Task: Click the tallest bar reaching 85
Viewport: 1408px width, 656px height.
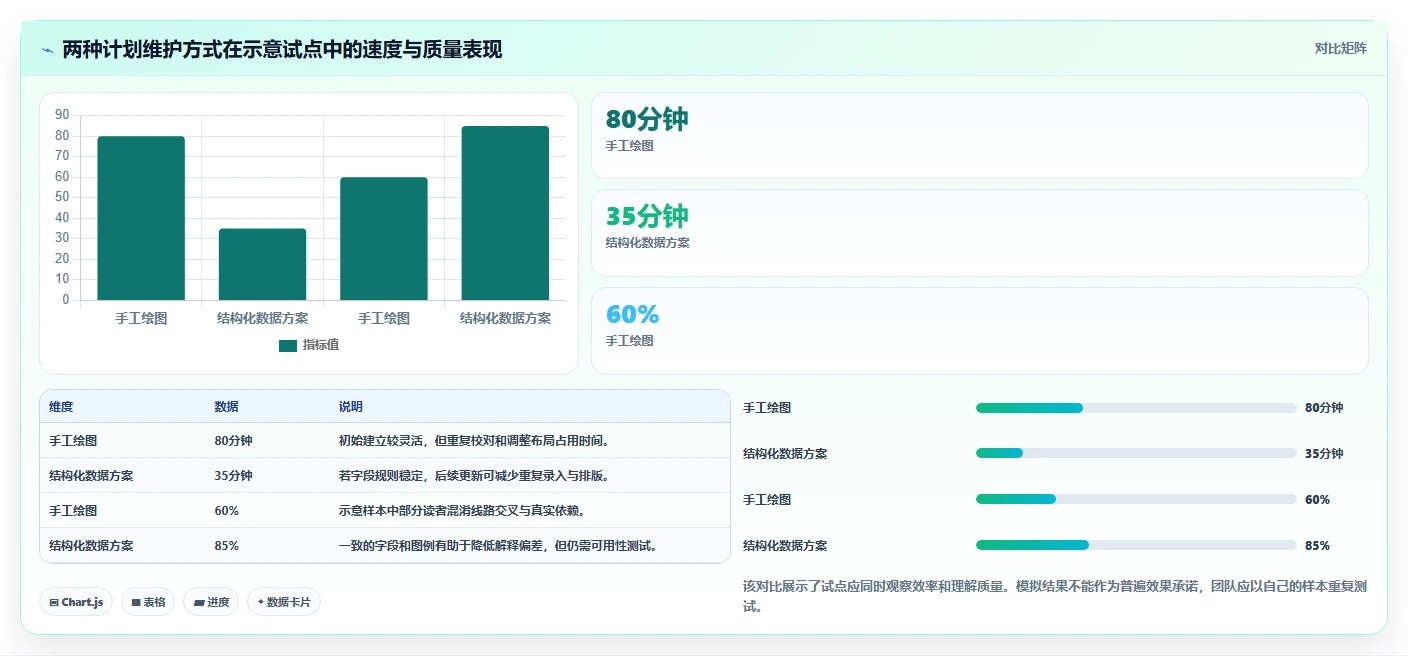Action: tap(505, 213)
